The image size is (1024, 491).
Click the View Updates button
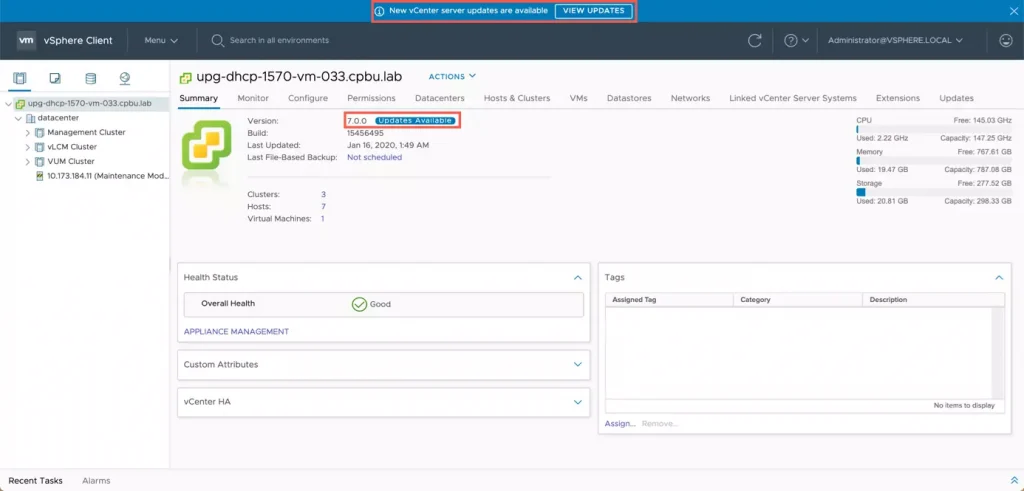point(594,11)
